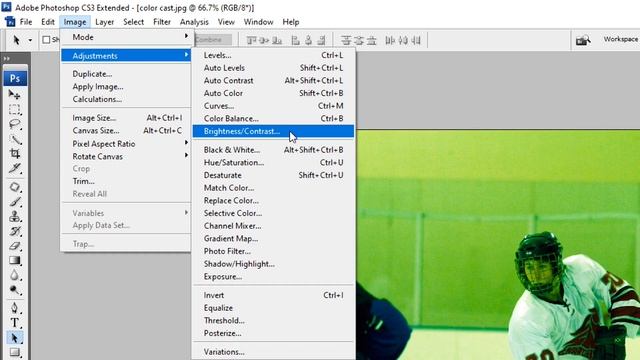Click the align bottom edges icon
The width and height of the screenshot is (640, 360).
tap(277, 40)
